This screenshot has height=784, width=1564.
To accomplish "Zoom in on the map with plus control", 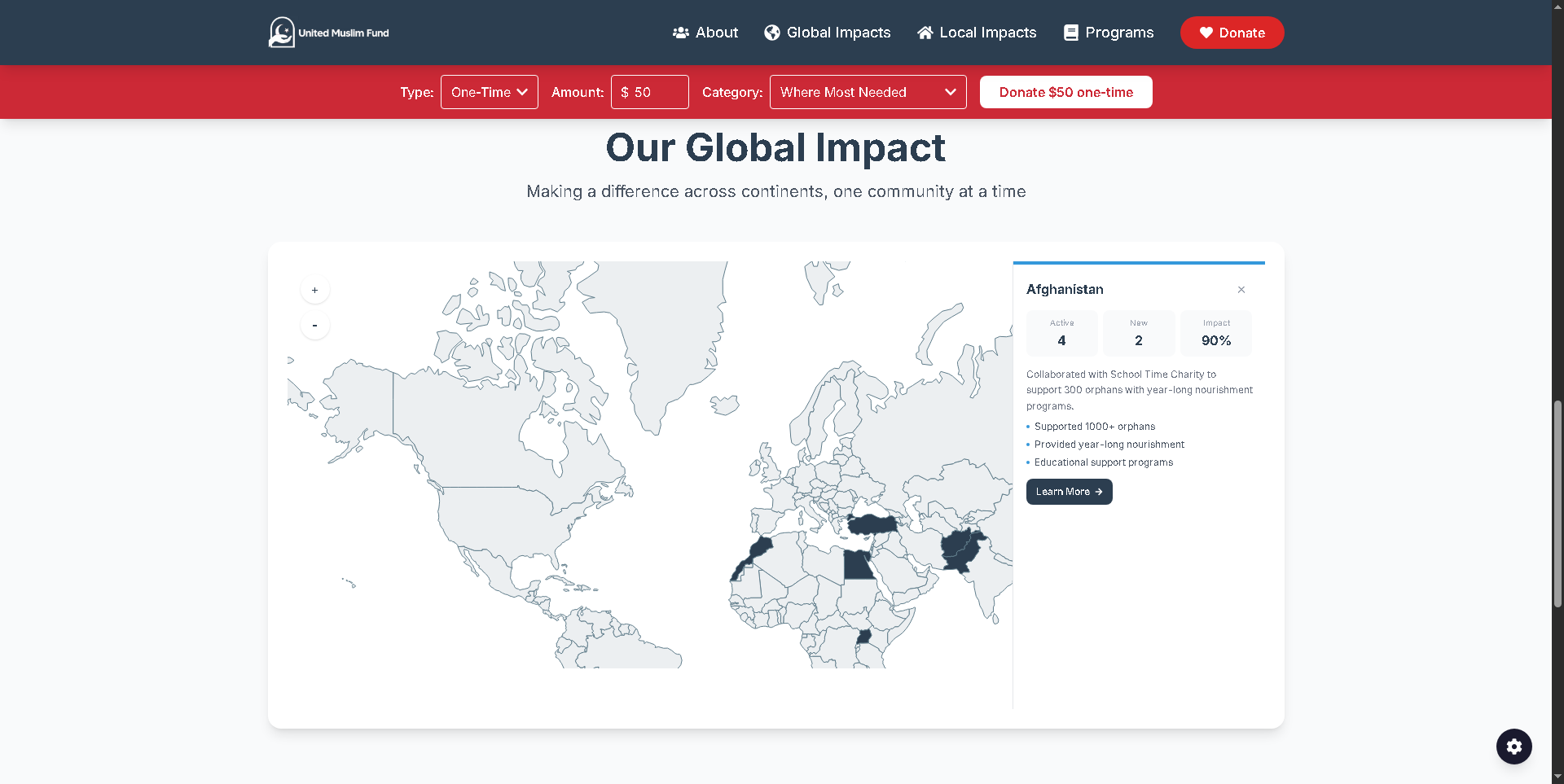I will 314,289.
